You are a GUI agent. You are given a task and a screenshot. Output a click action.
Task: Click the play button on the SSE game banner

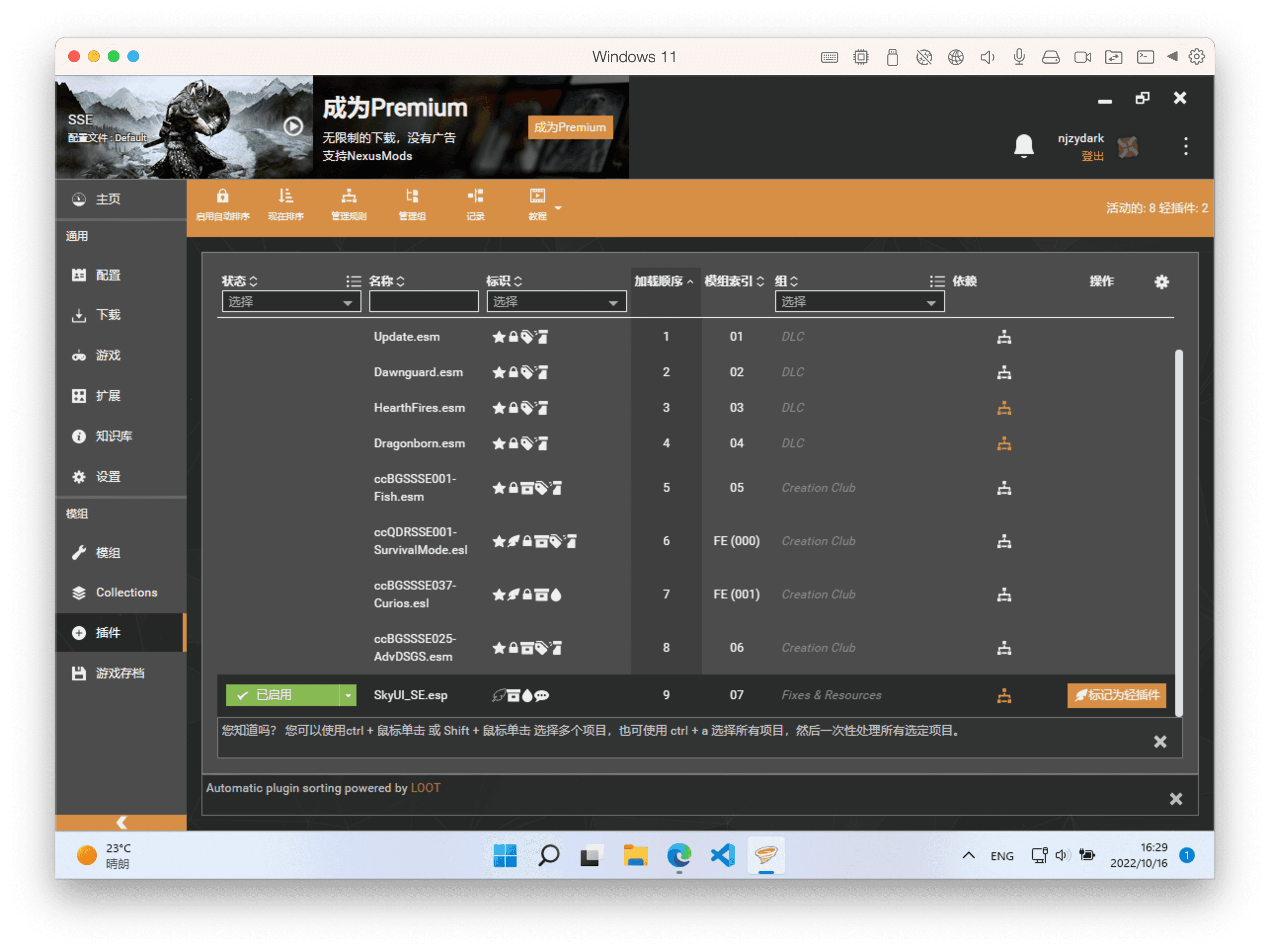tap(293, 126)
